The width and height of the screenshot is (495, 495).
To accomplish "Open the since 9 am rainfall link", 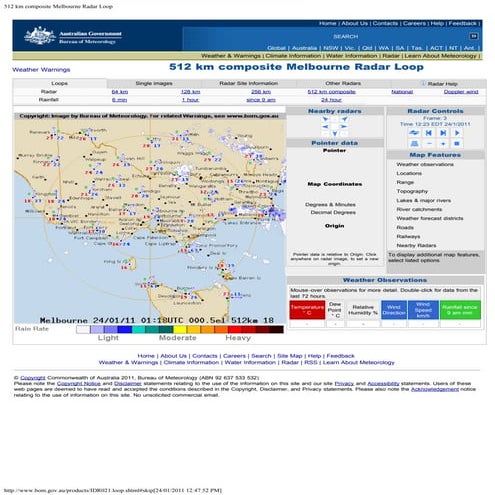I will pos(261,100).
